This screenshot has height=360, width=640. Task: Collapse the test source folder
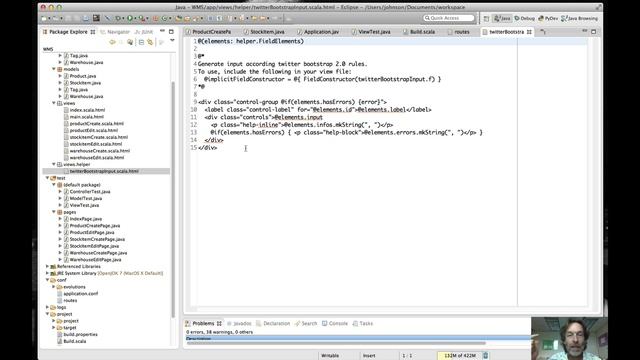[47, 178]
